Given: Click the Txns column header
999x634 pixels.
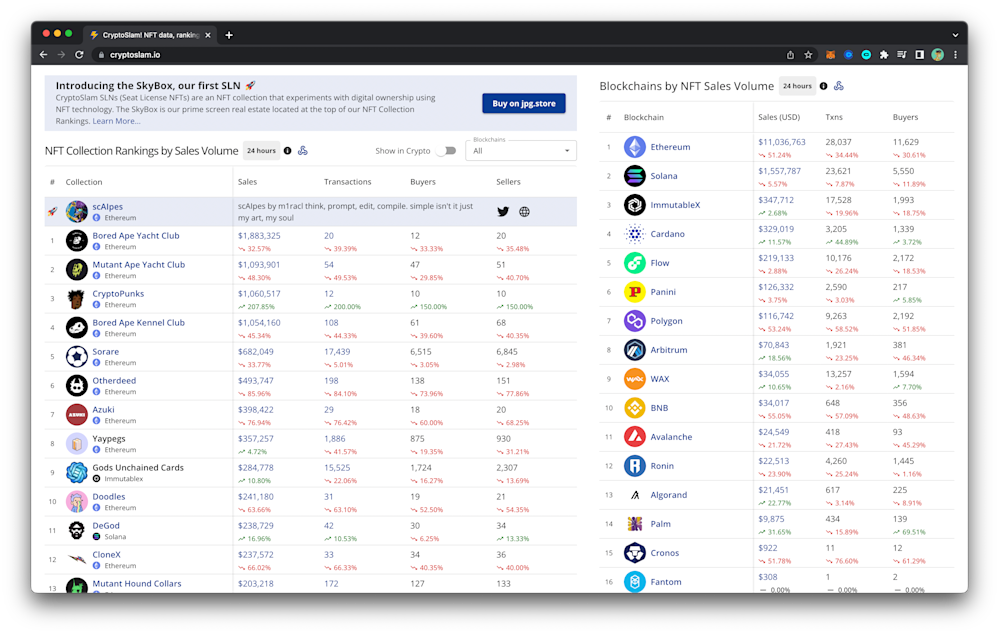Looking at the screenshot, I should click(834, 117).
